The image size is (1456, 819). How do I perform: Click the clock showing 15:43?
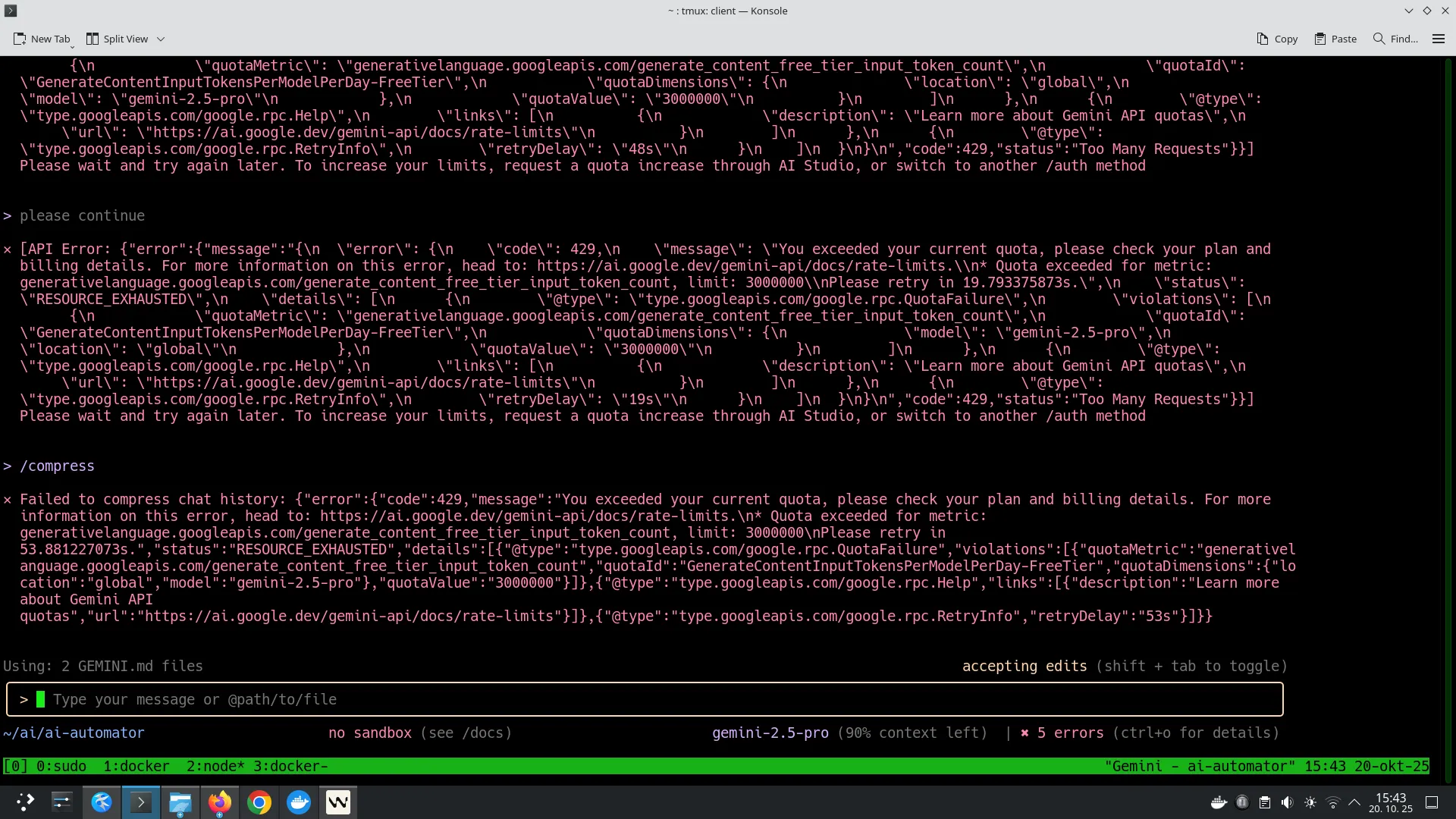click(1390, 802)
